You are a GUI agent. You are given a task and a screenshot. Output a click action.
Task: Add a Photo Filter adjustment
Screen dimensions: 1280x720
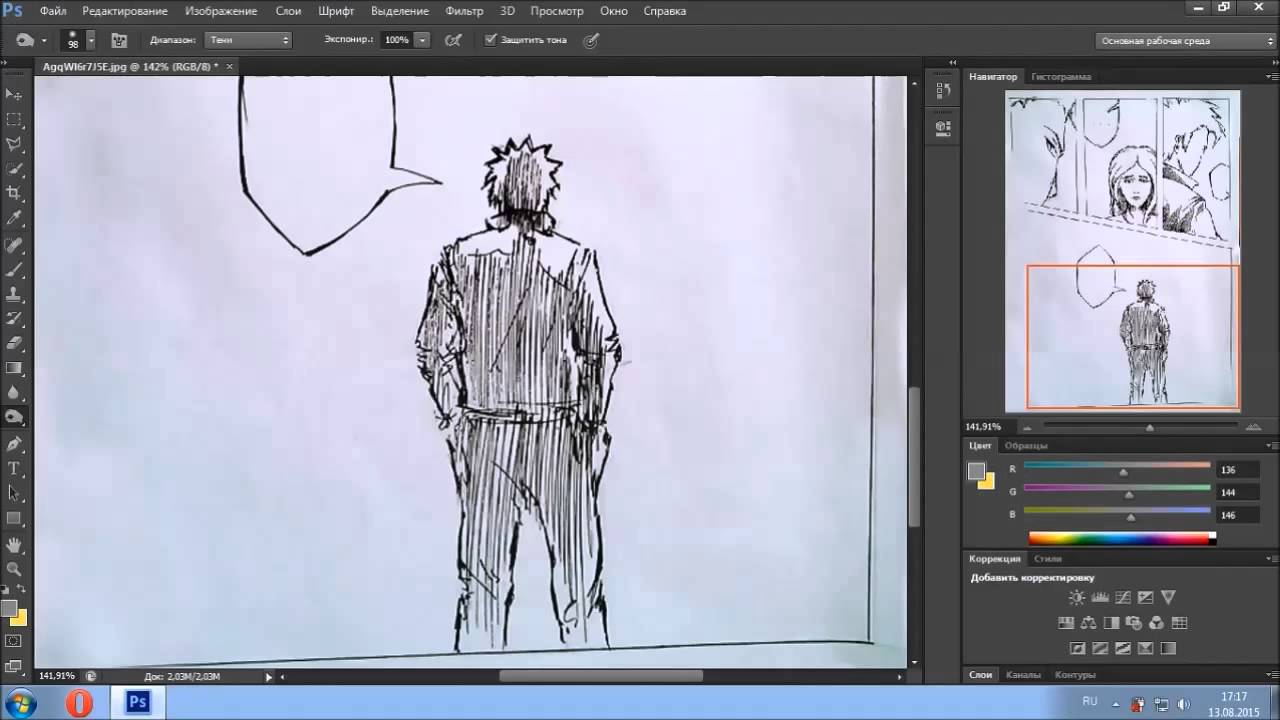[1134, 623]
